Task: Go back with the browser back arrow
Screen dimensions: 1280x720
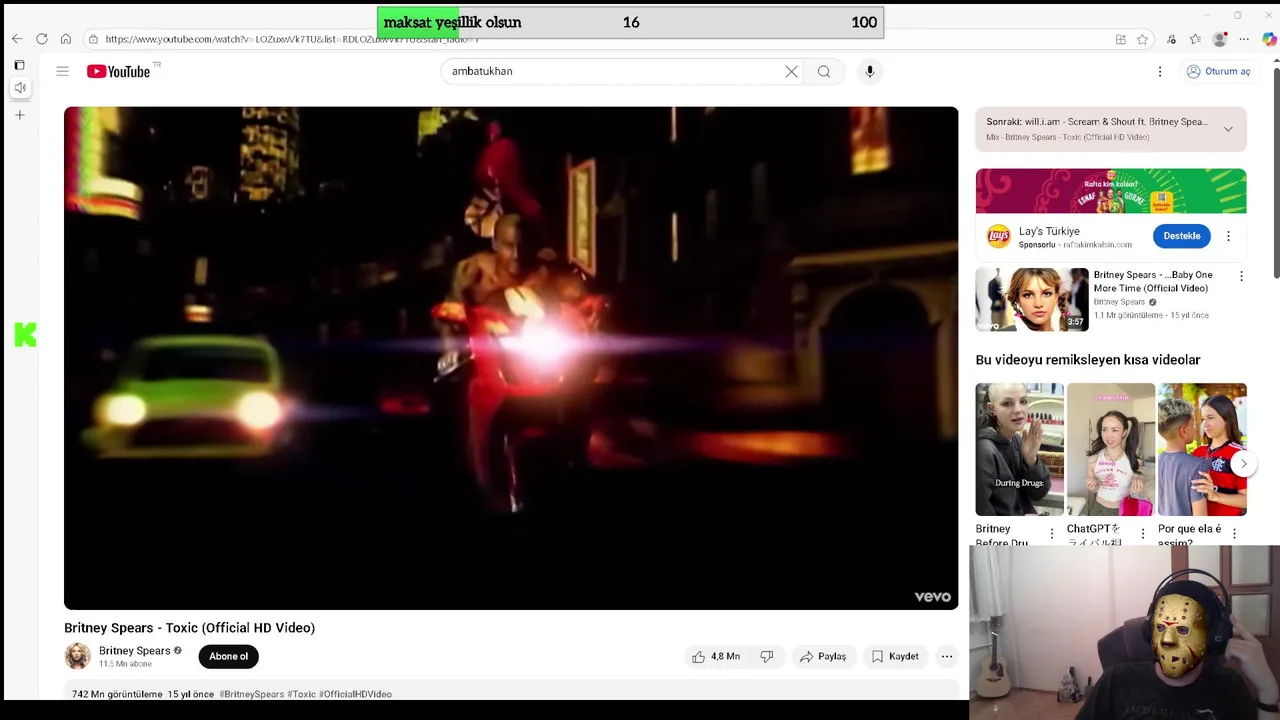Action: 17,39
